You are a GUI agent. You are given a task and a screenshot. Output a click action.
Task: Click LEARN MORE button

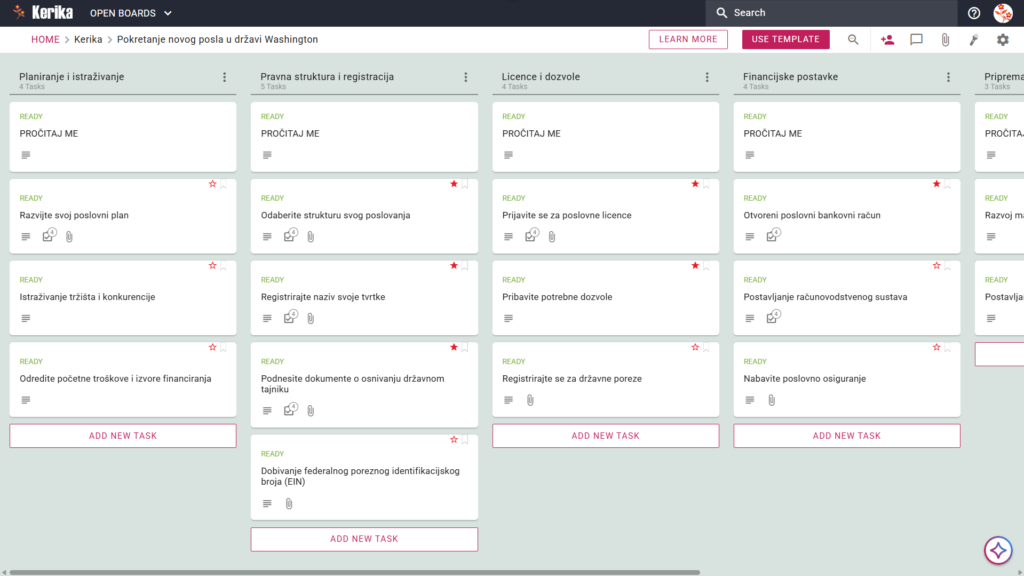click(x=688, y=39)
